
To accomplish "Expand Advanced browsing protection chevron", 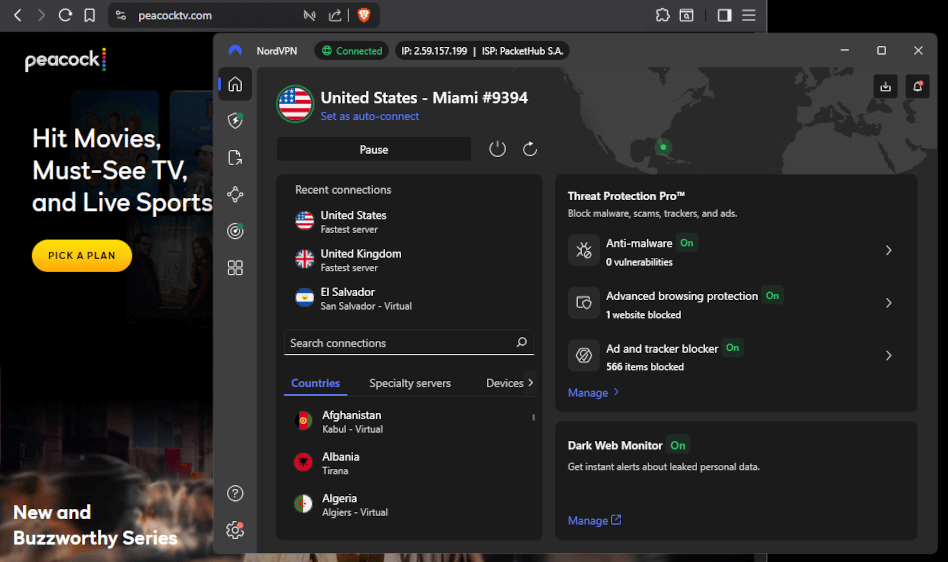I will click(x=888, y=303).
